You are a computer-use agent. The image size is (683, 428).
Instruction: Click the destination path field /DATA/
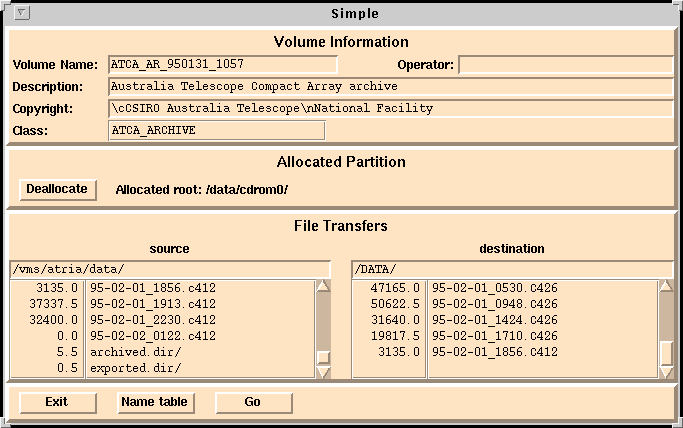point(512,269)
